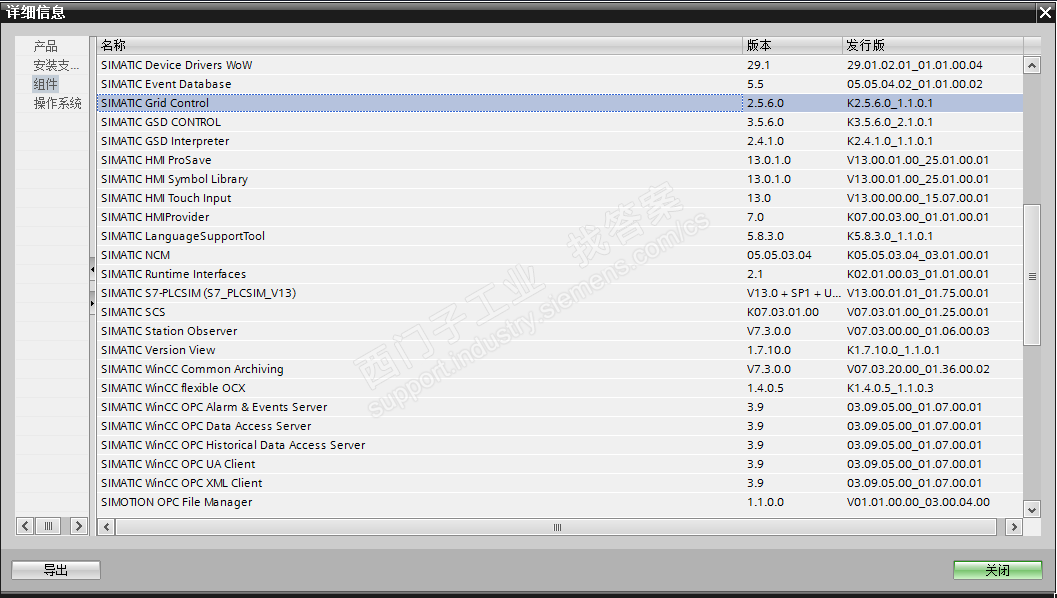Screen dimensions: 1057x598
Task: Click release cell V07.03.00.00_01.06.00.03
Action: (x=933, y=330)
